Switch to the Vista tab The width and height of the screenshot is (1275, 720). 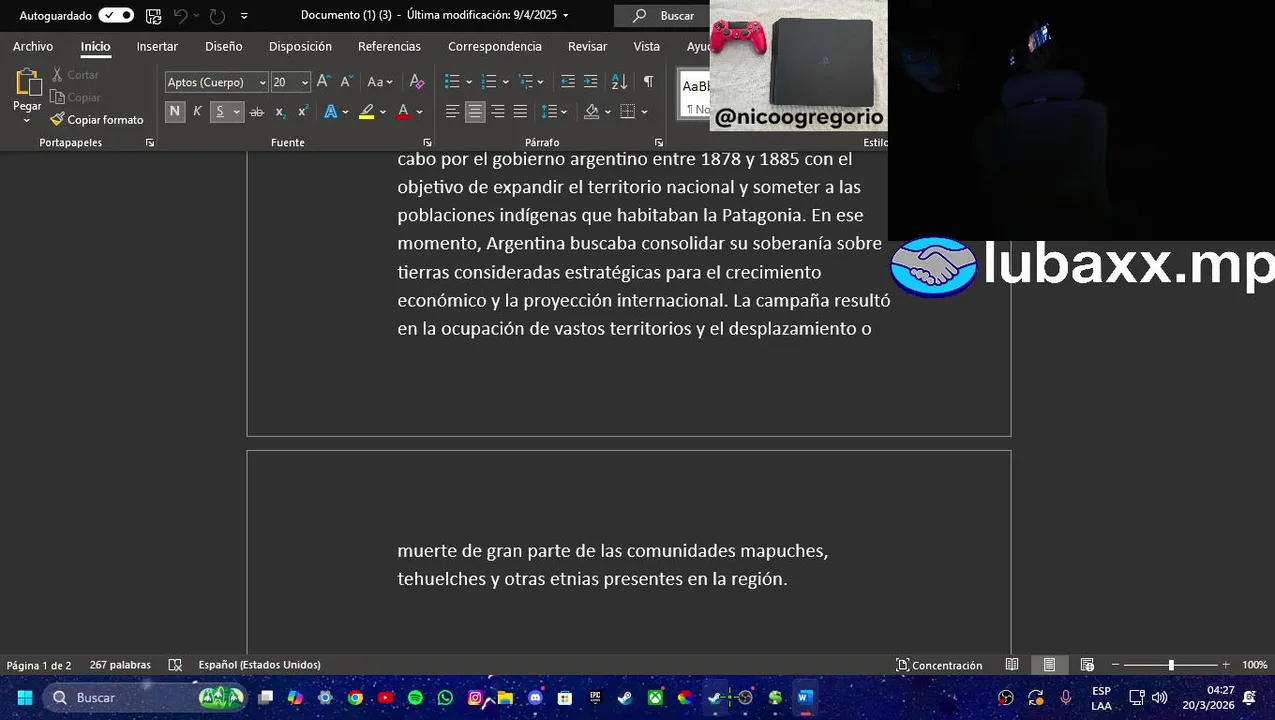click(646, 46)
